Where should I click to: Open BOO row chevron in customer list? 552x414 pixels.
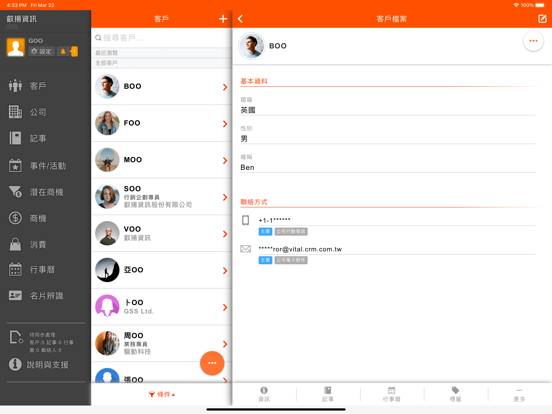click(225, 87)
